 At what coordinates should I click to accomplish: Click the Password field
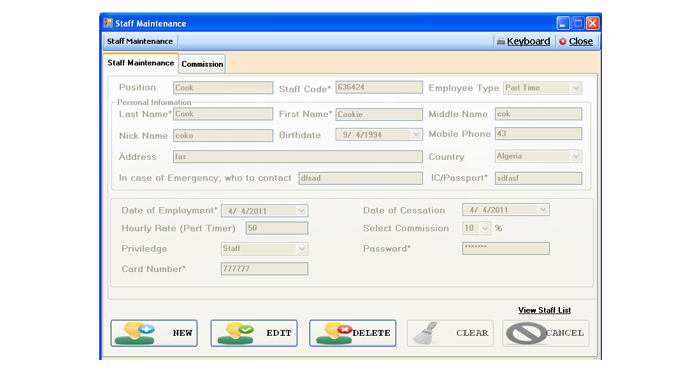pos(506,248)
